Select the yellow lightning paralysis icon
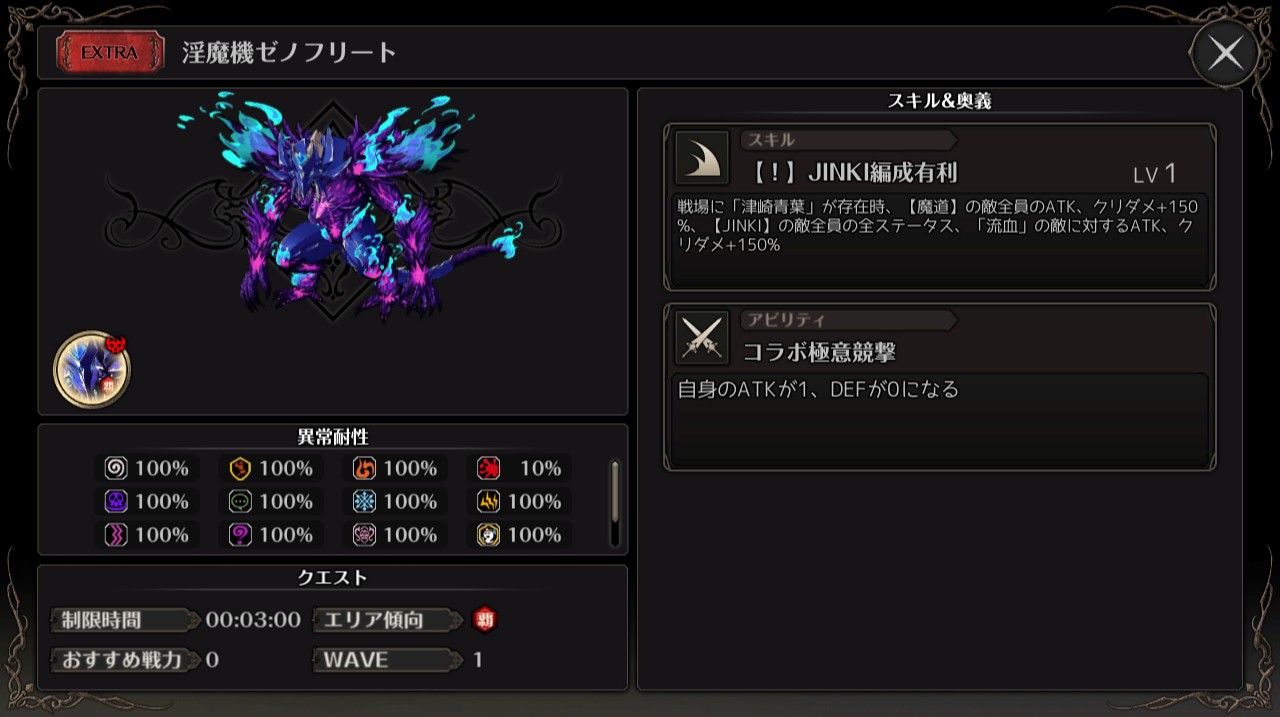Image resolution: width=1280 pixels, height=717 pixels. [x=488, y=501]
